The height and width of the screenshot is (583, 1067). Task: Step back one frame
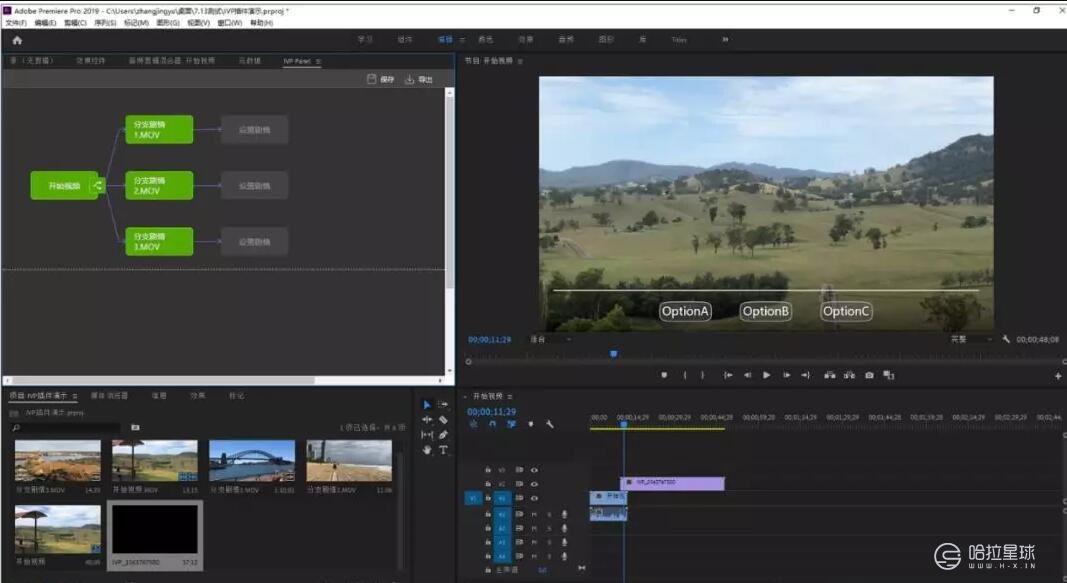tap(747, 375)
